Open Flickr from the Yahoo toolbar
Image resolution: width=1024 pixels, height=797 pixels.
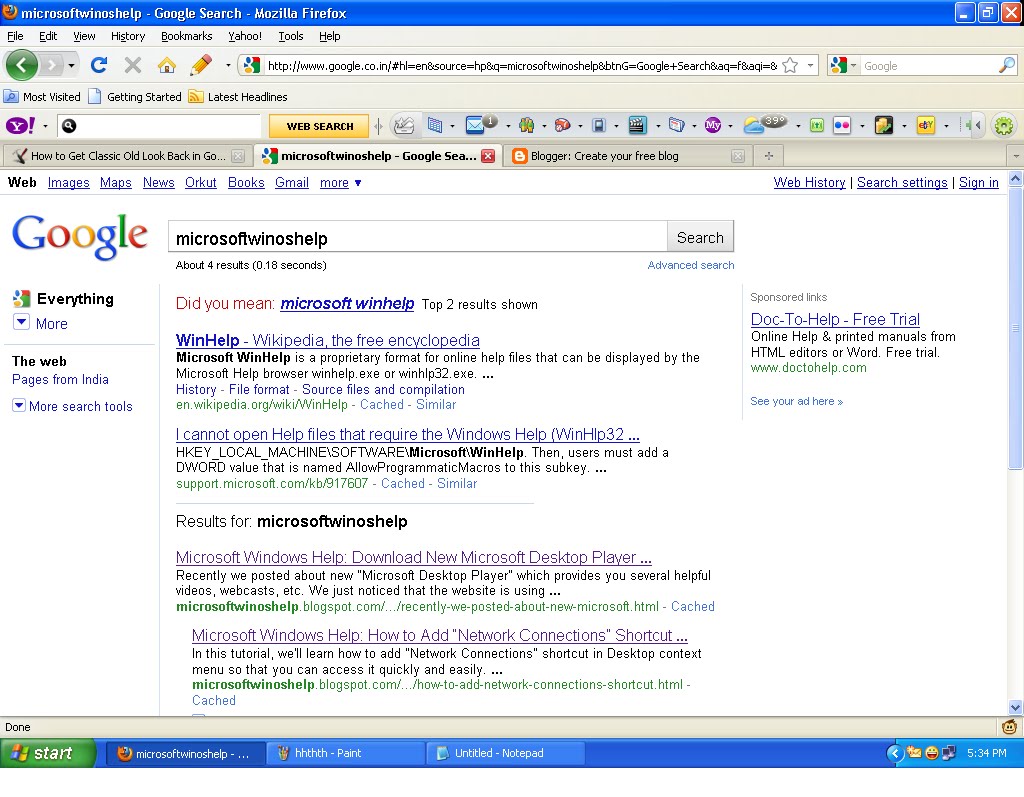[x=843, y=126]
